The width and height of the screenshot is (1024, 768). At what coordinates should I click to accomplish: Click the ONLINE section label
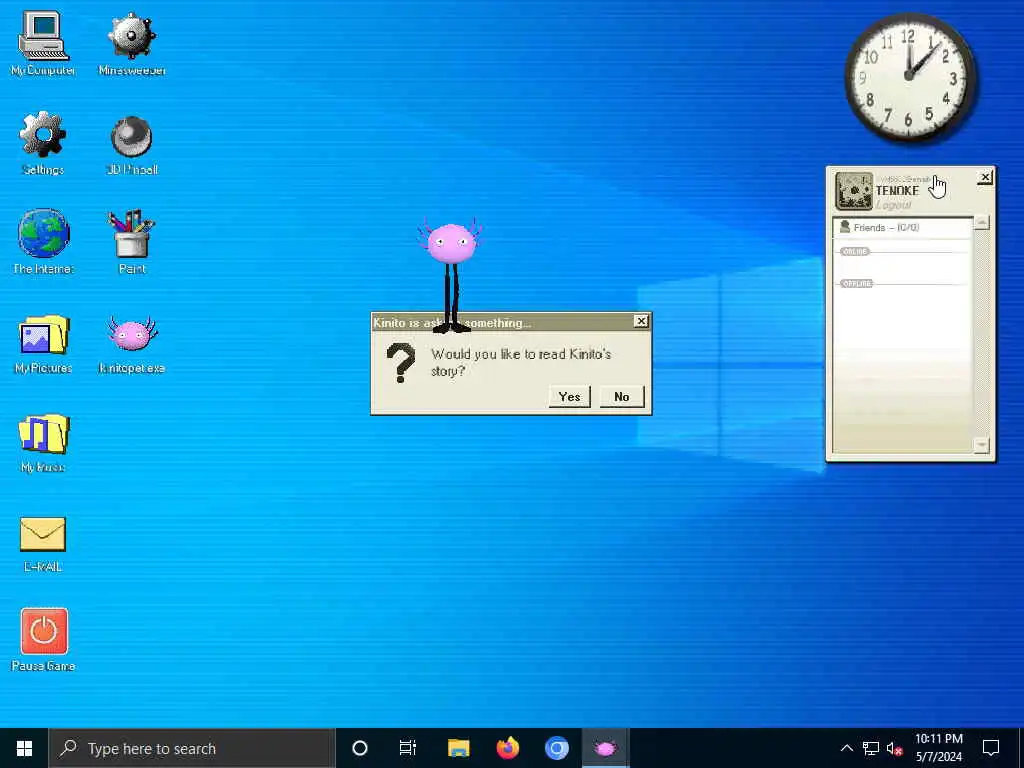pyautogui.click(x=855, y=251)
